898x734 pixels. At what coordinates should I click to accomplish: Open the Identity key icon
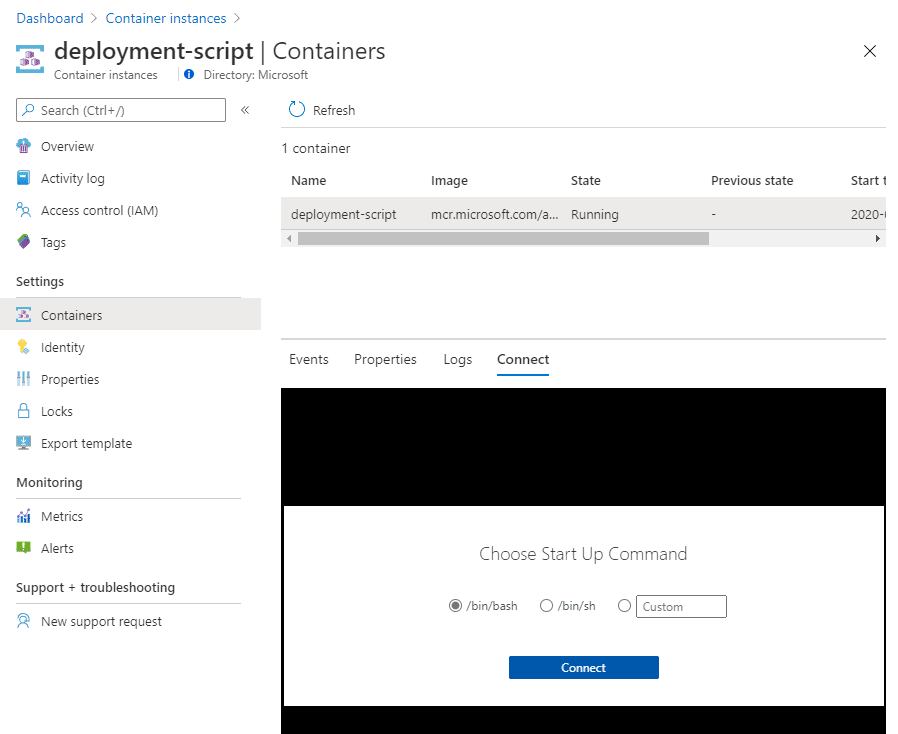click(x=23, y=347)
